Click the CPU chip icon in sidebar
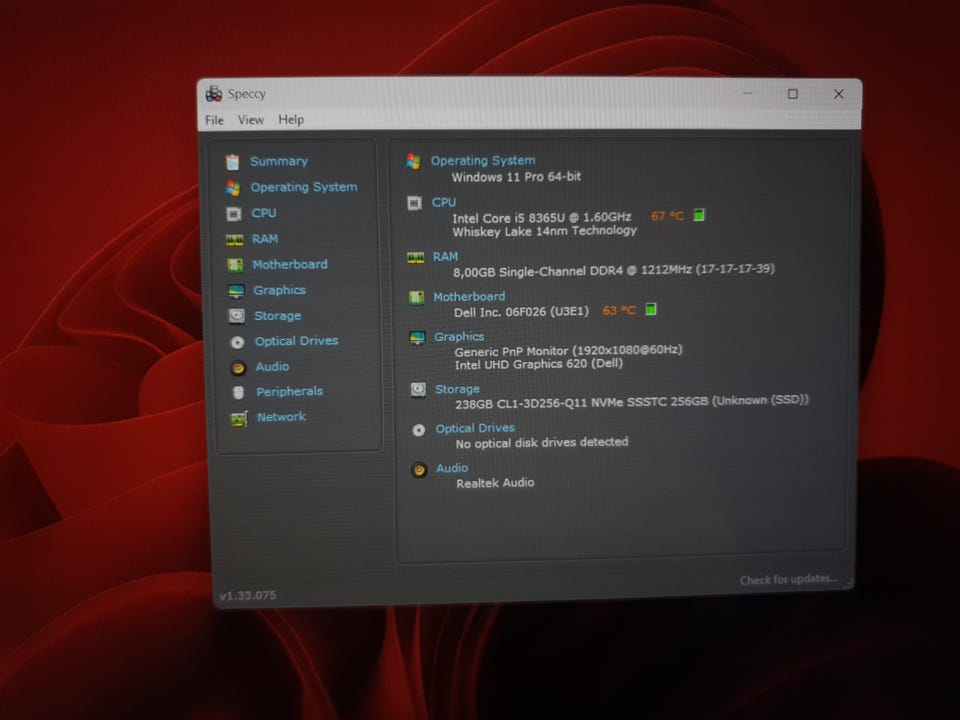 click(x=234, y=214)
